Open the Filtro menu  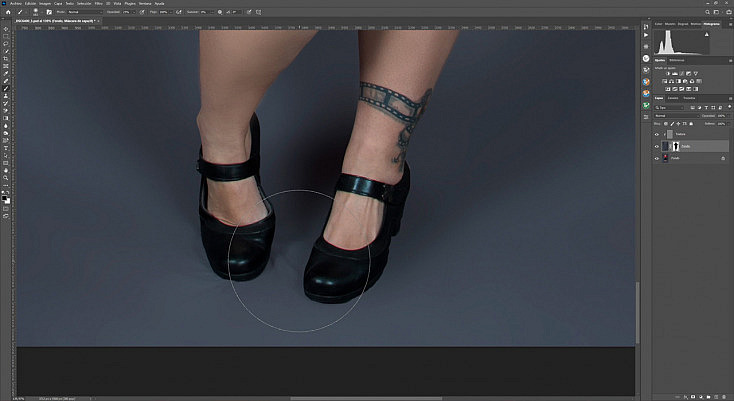[98, 4]
